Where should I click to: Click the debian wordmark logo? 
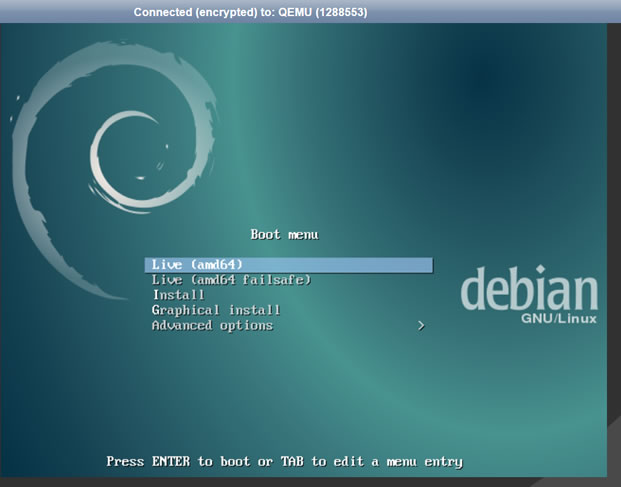529,290
